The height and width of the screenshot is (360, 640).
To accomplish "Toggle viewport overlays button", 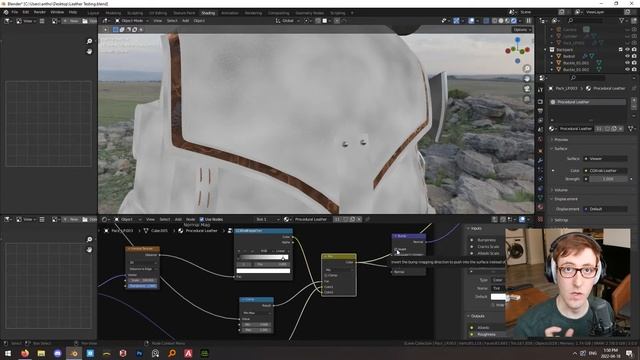I will [x=471, y=20].
